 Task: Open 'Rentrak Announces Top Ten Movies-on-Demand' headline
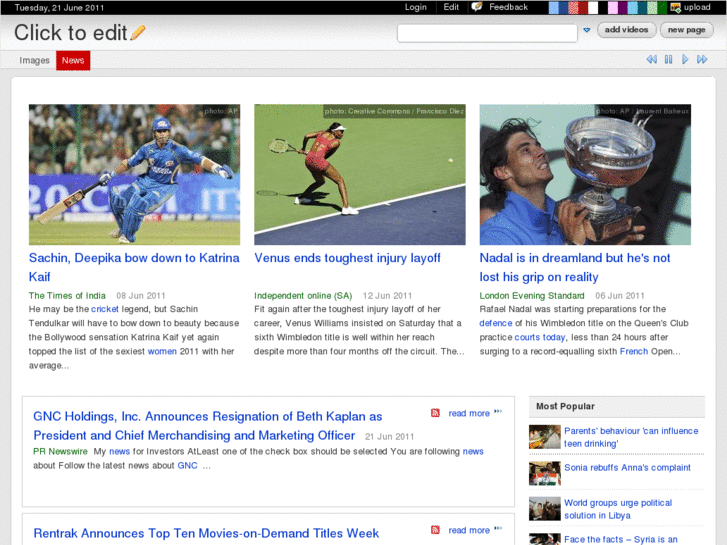[x=206, y=533]
